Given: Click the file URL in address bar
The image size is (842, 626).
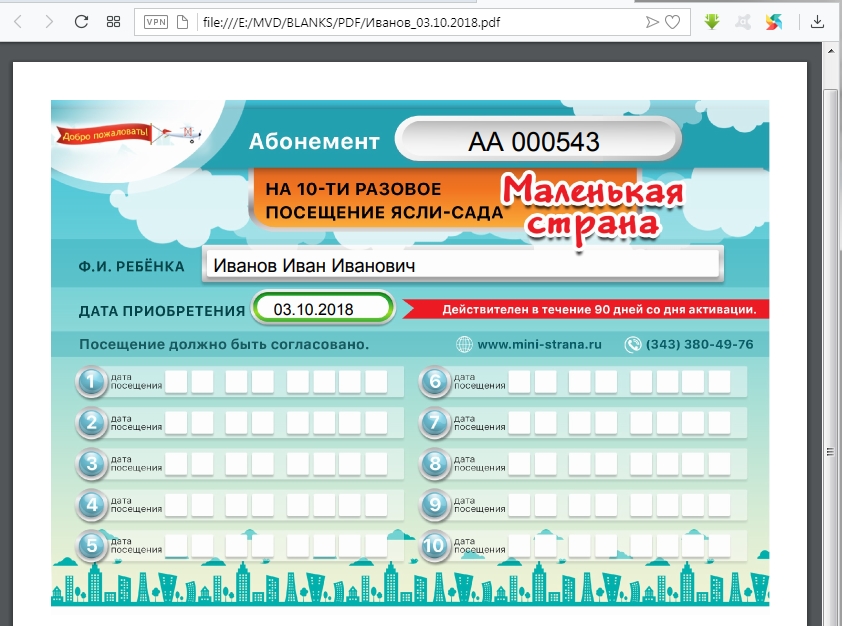Looking at the screenshot, I should (350, 21).
